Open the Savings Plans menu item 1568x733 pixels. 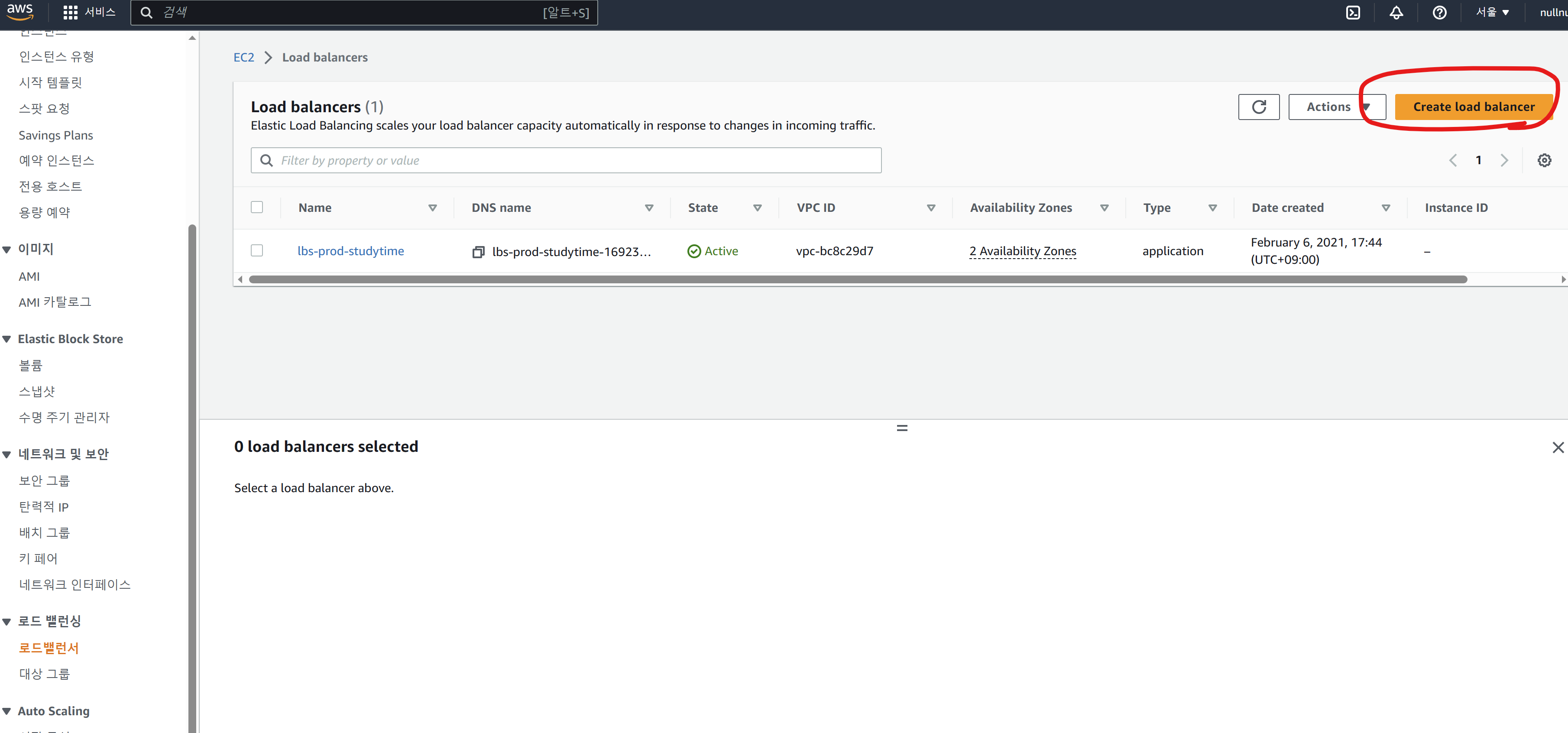[x=56, y=135]
